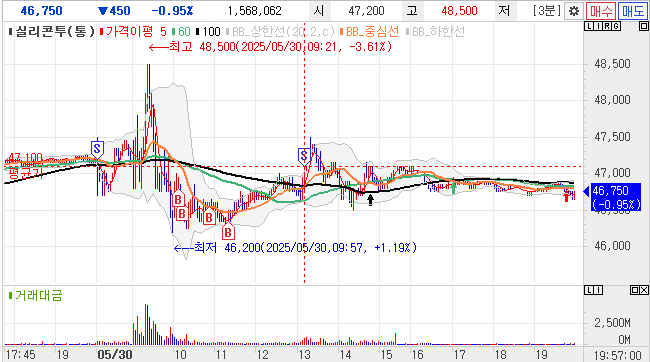The width and height of the screenshot is (650, 362).
Task: Click the 매수 buy button
Action: (600, 11)
